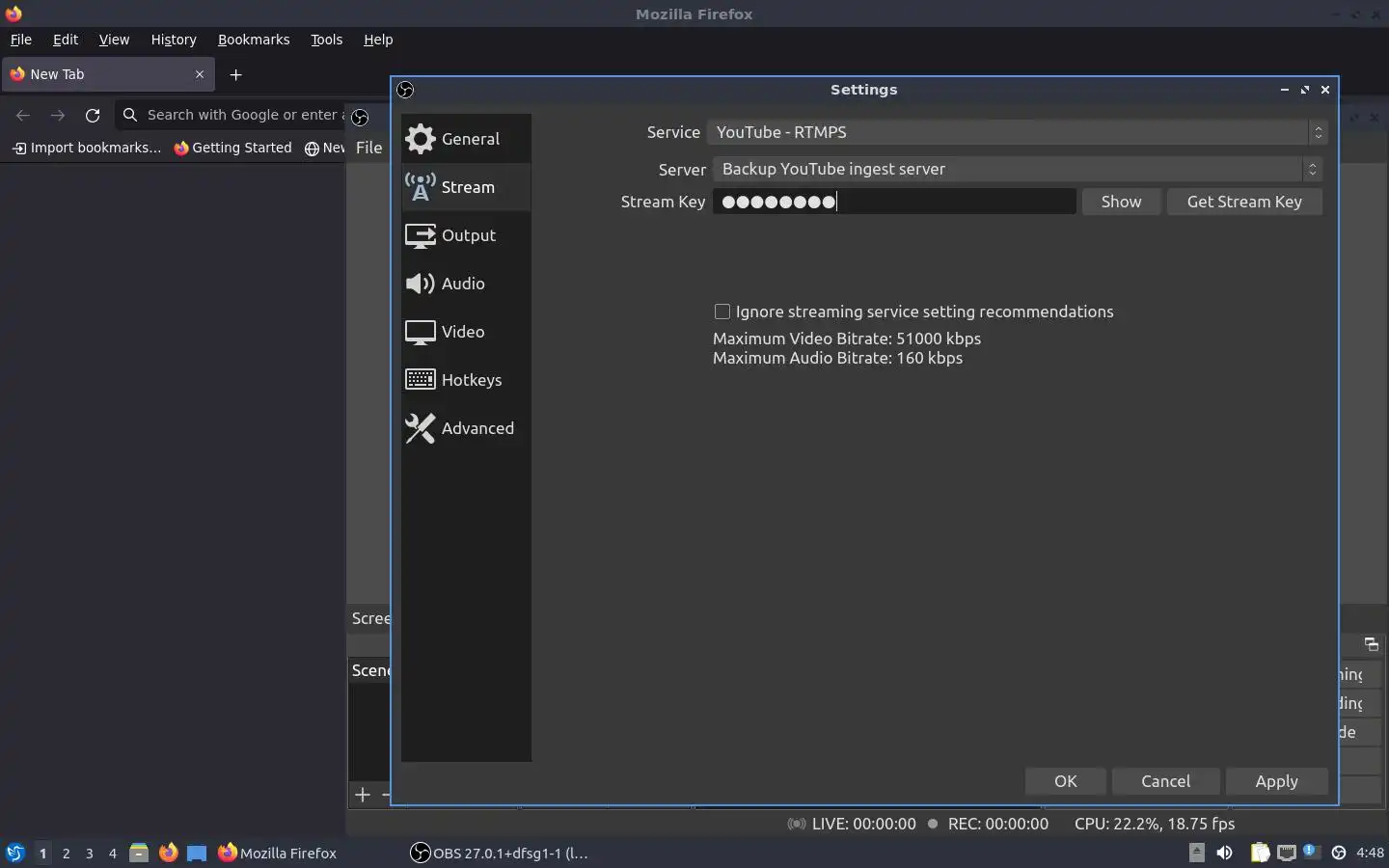Click the OBS logo in Settings title bar
Image resolution: width=1389 pixels, height=868 pixels.
point(405,90)
